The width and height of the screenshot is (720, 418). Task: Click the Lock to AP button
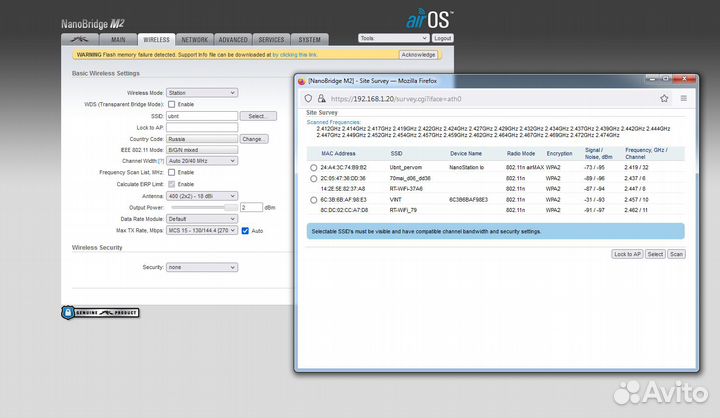tap(627, 254)
